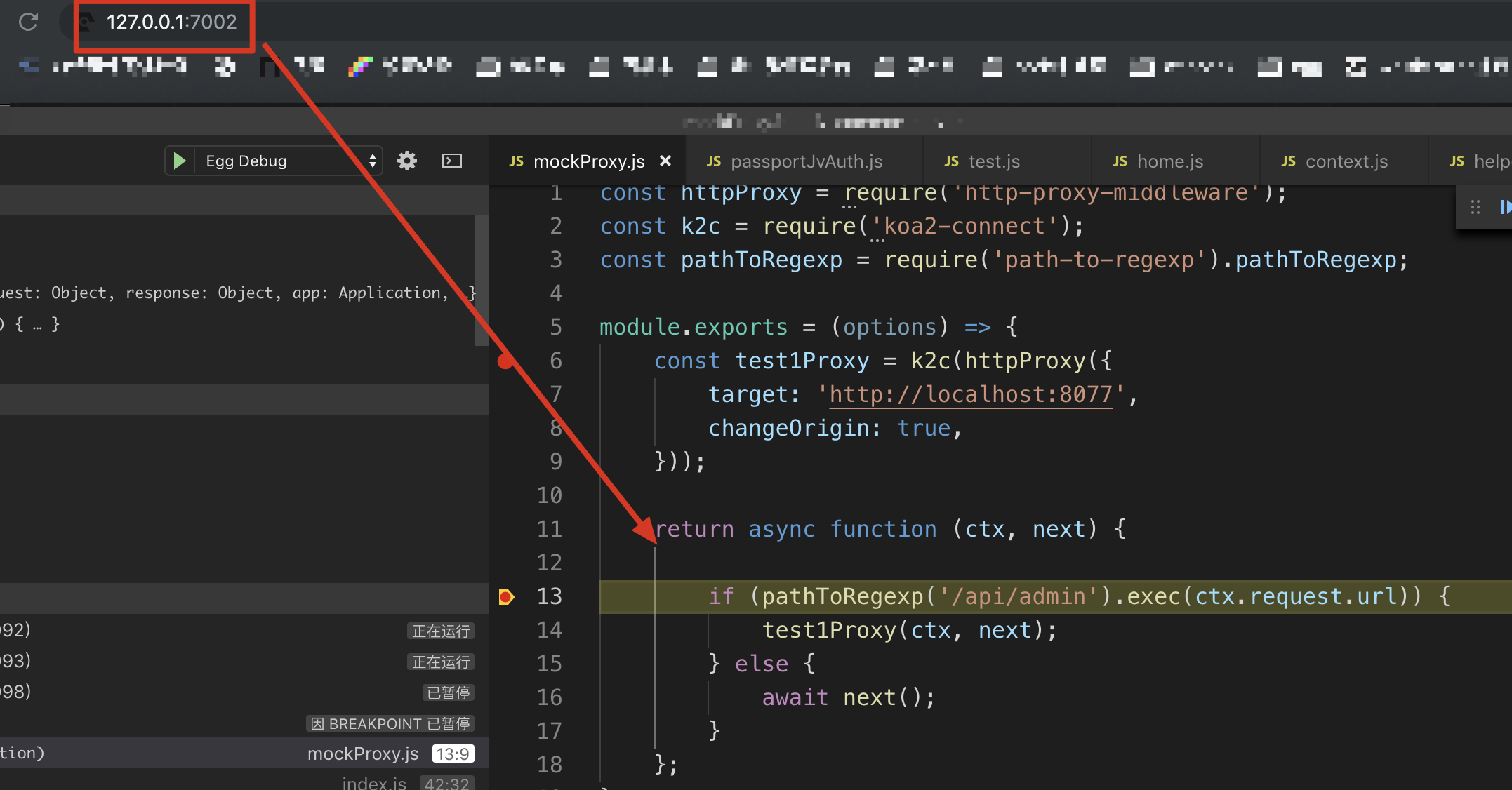1512x790 pixels.
Task: Switch to the test.js tab
Action: [x=993, y=161]
